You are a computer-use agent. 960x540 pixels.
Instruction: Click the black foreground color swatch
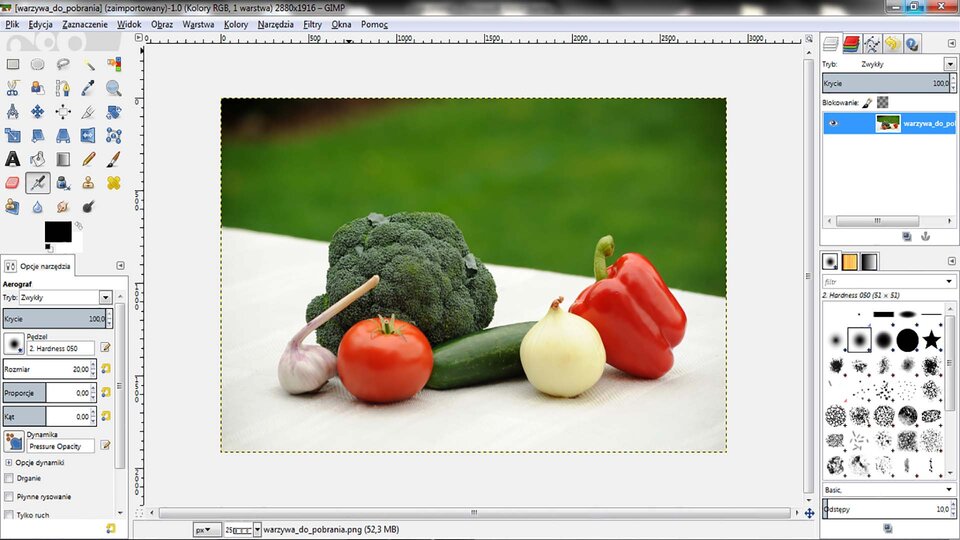(58, 231)
